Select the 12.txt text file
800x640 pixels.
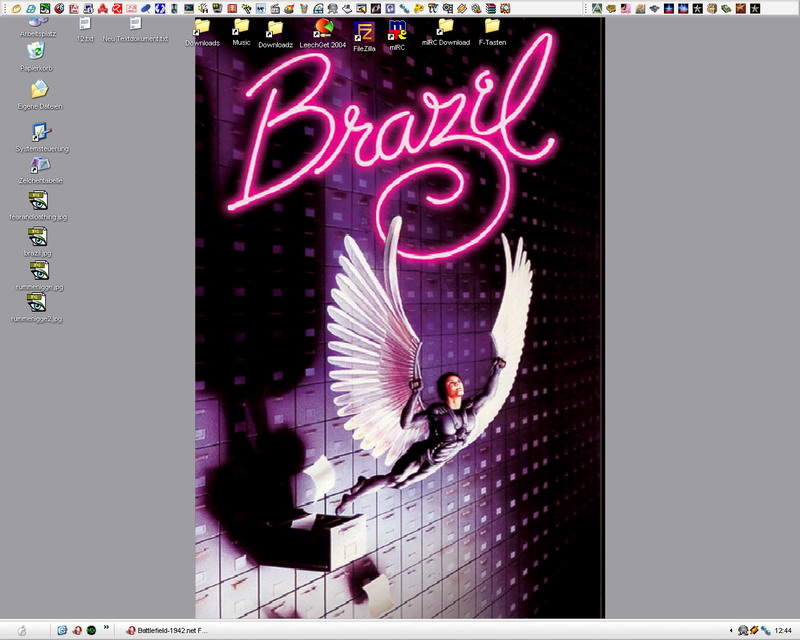coord(85,30)
